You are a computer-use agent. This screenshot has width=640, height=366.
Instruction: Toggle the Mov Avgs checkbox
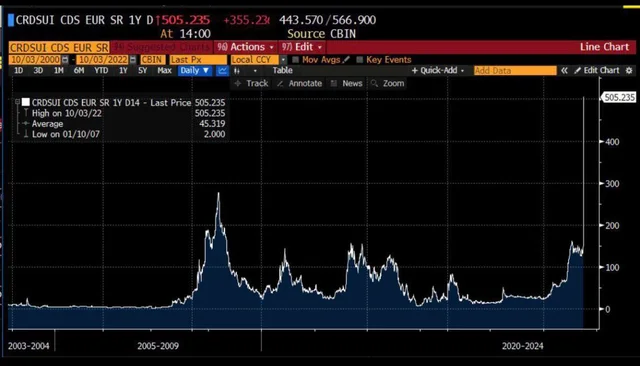pyautogui.click(x=296, y=60)
